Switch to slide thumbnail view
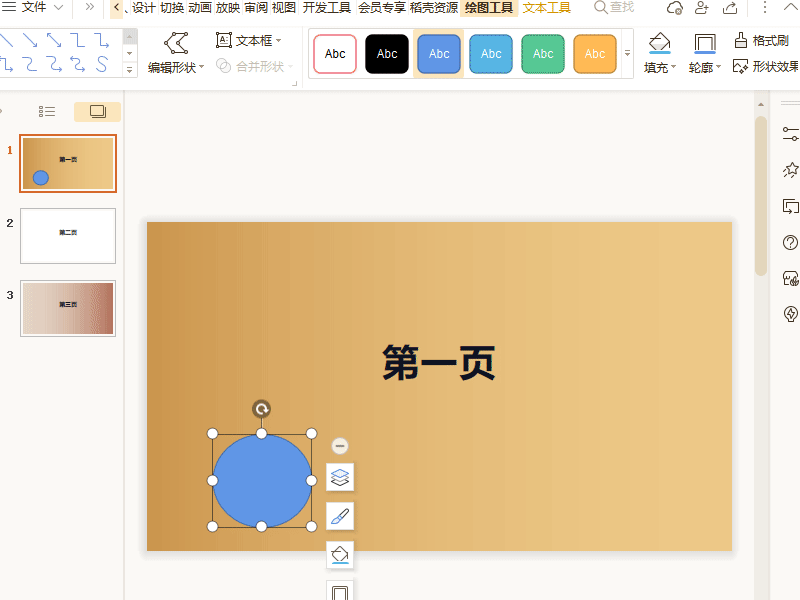The width and height of the screenshot is (800, 600). tap(97, 112)
